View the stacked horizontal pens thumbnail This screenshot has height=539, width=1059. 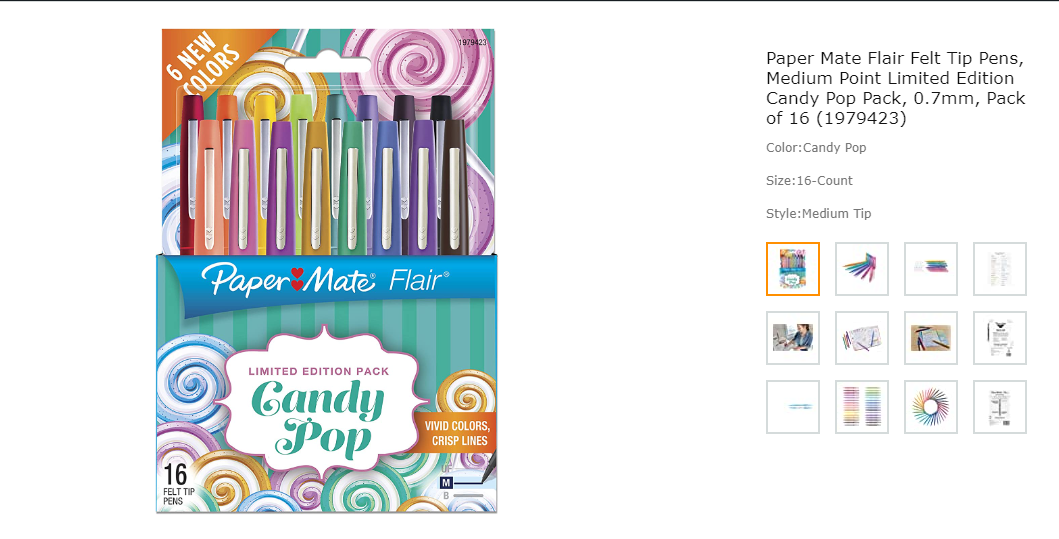point(931,269)
